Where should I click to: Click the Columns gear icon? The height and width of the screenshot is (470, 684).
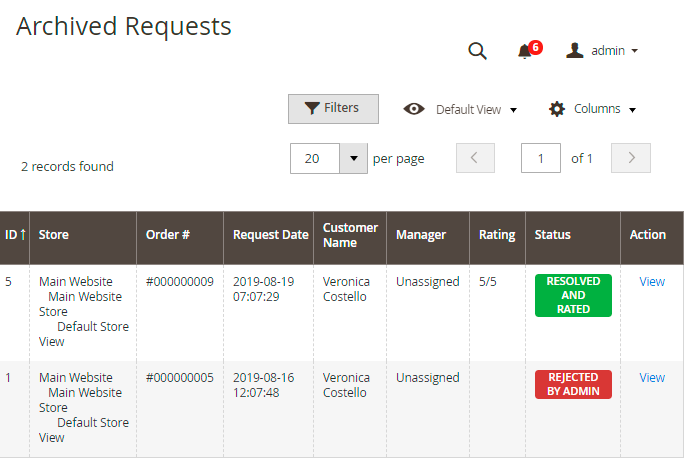[x=557, y=109]
